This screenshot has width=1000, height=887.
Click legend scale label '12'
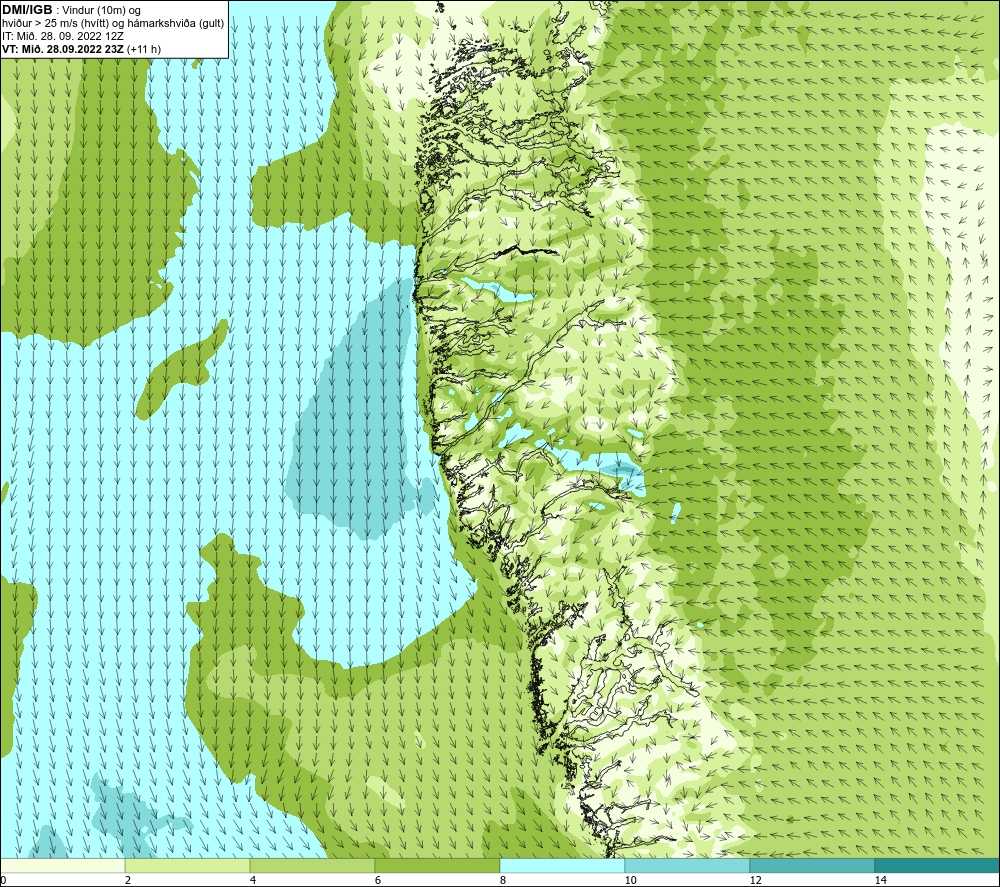(756, 880)
